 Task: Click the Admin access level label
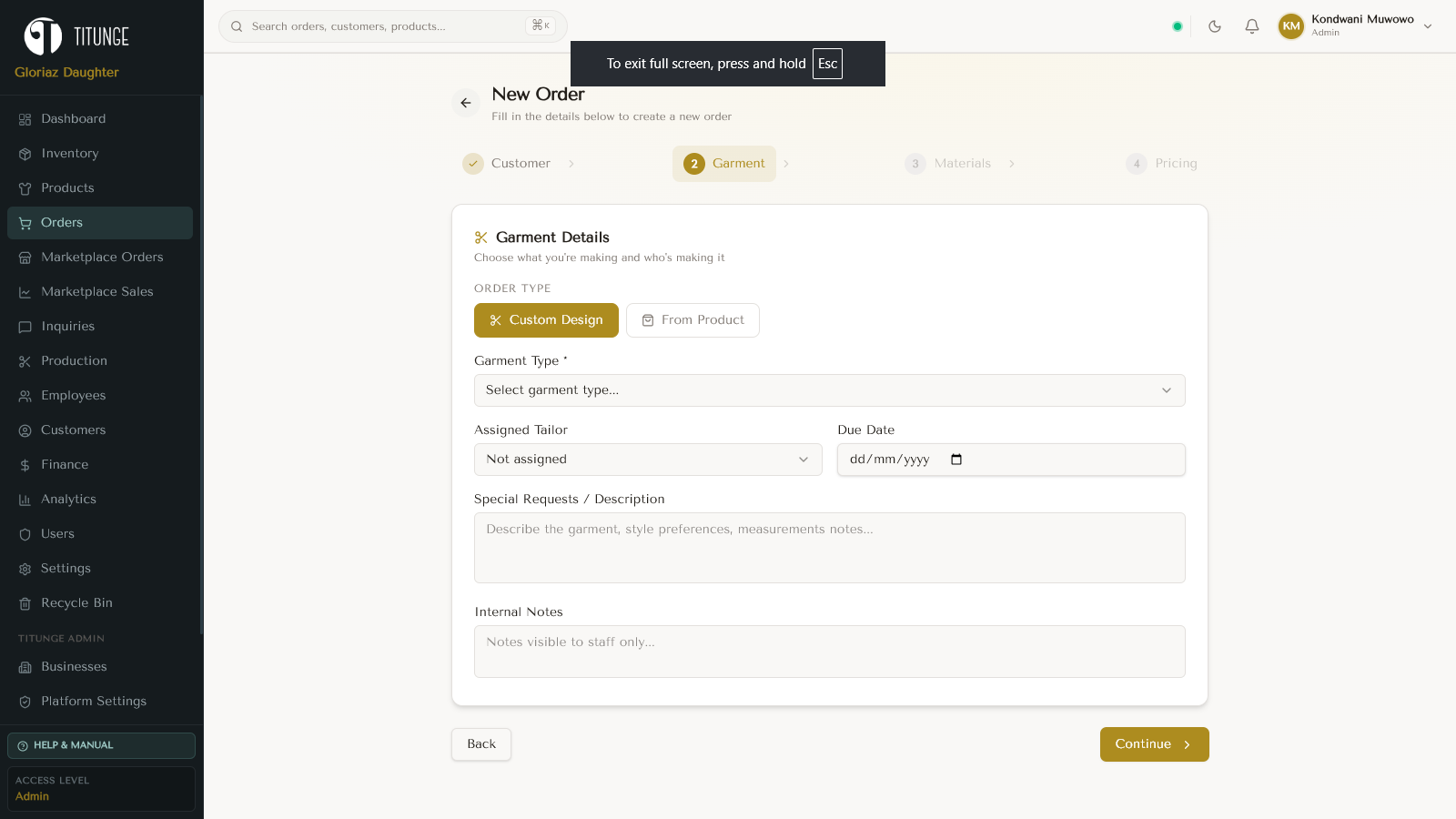pyautogui.click(x=32, y=796)
